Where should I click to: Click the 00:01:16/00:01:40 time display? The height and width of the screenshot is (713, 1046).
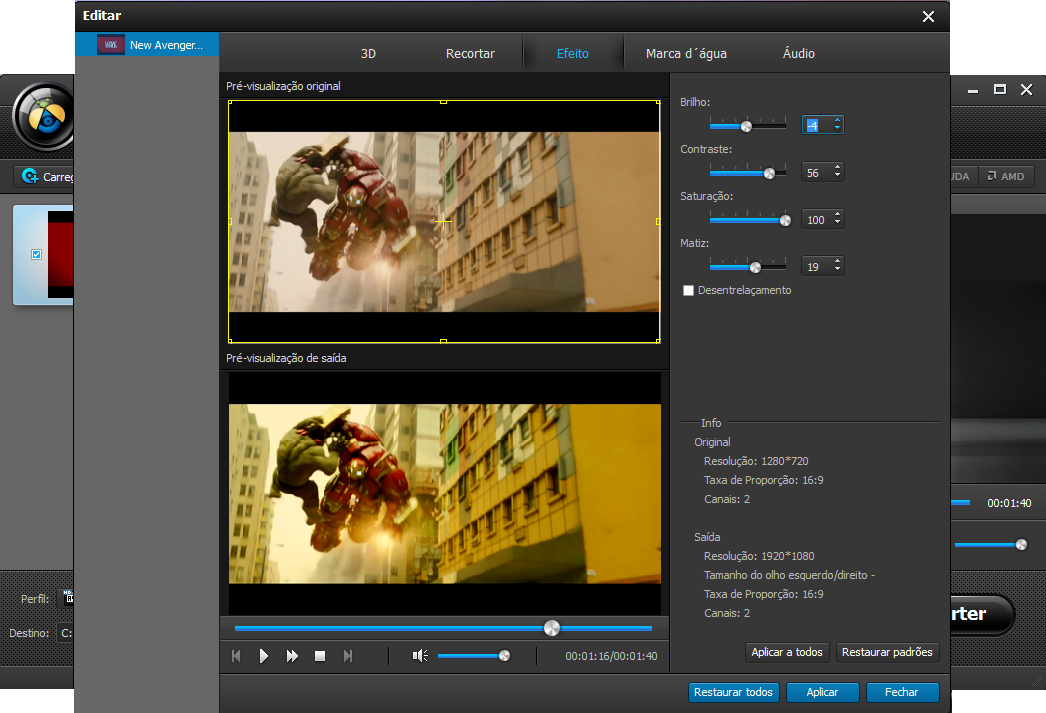(x=611, y=656)
